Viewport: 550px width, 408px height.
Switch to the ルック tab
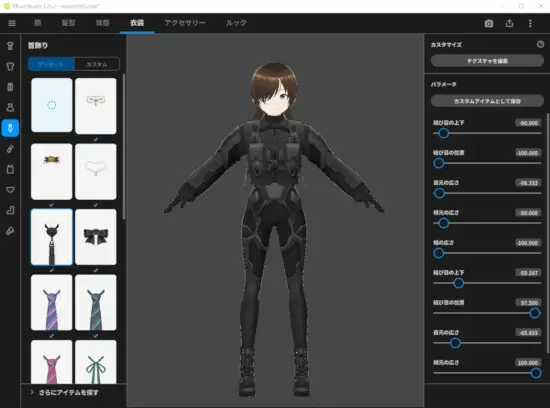(x=236, y=23)
